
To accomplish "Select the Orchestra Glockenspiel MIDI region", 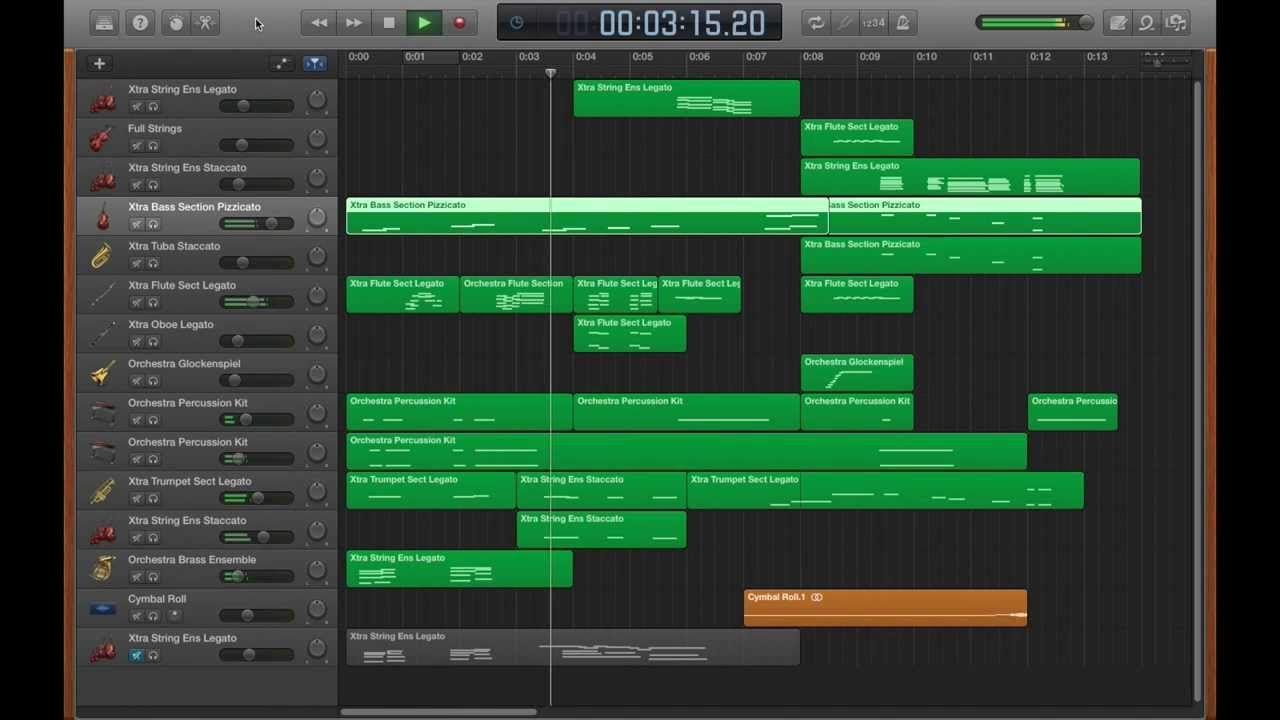I will click(857, 373).
